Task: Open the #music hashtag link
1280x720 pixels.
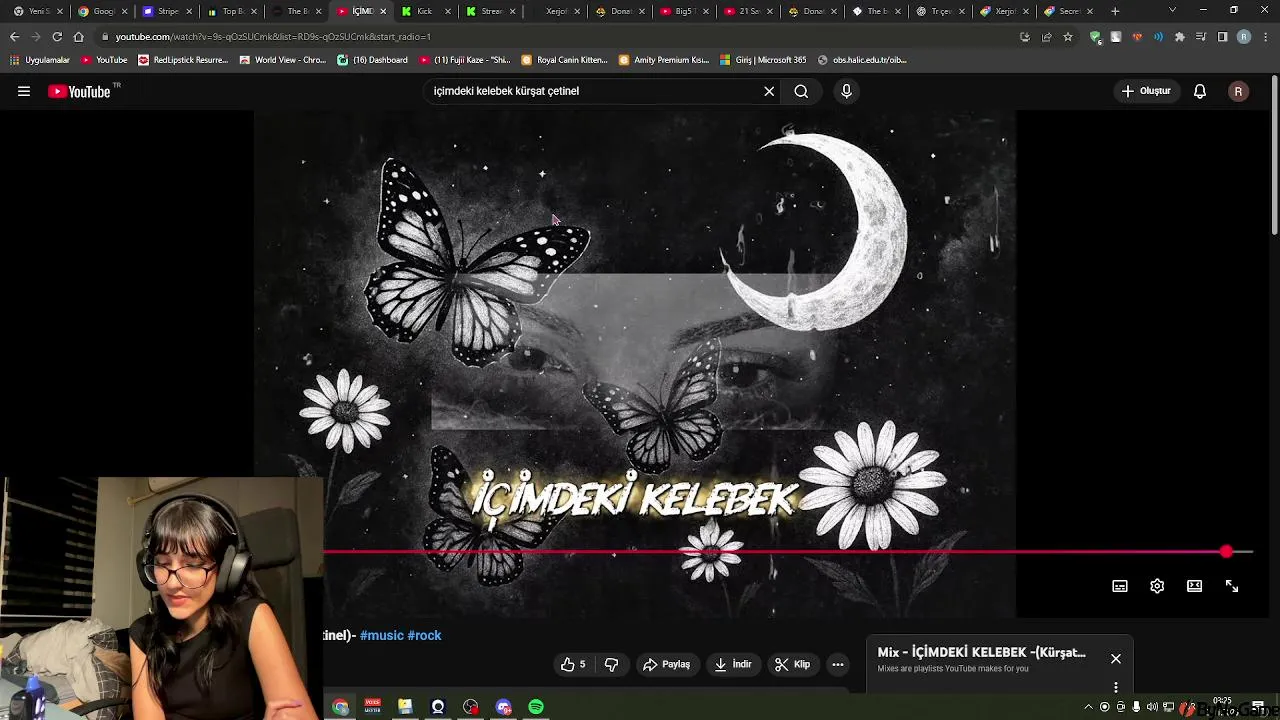Action: pyautogui.click(x=381, y=635)
